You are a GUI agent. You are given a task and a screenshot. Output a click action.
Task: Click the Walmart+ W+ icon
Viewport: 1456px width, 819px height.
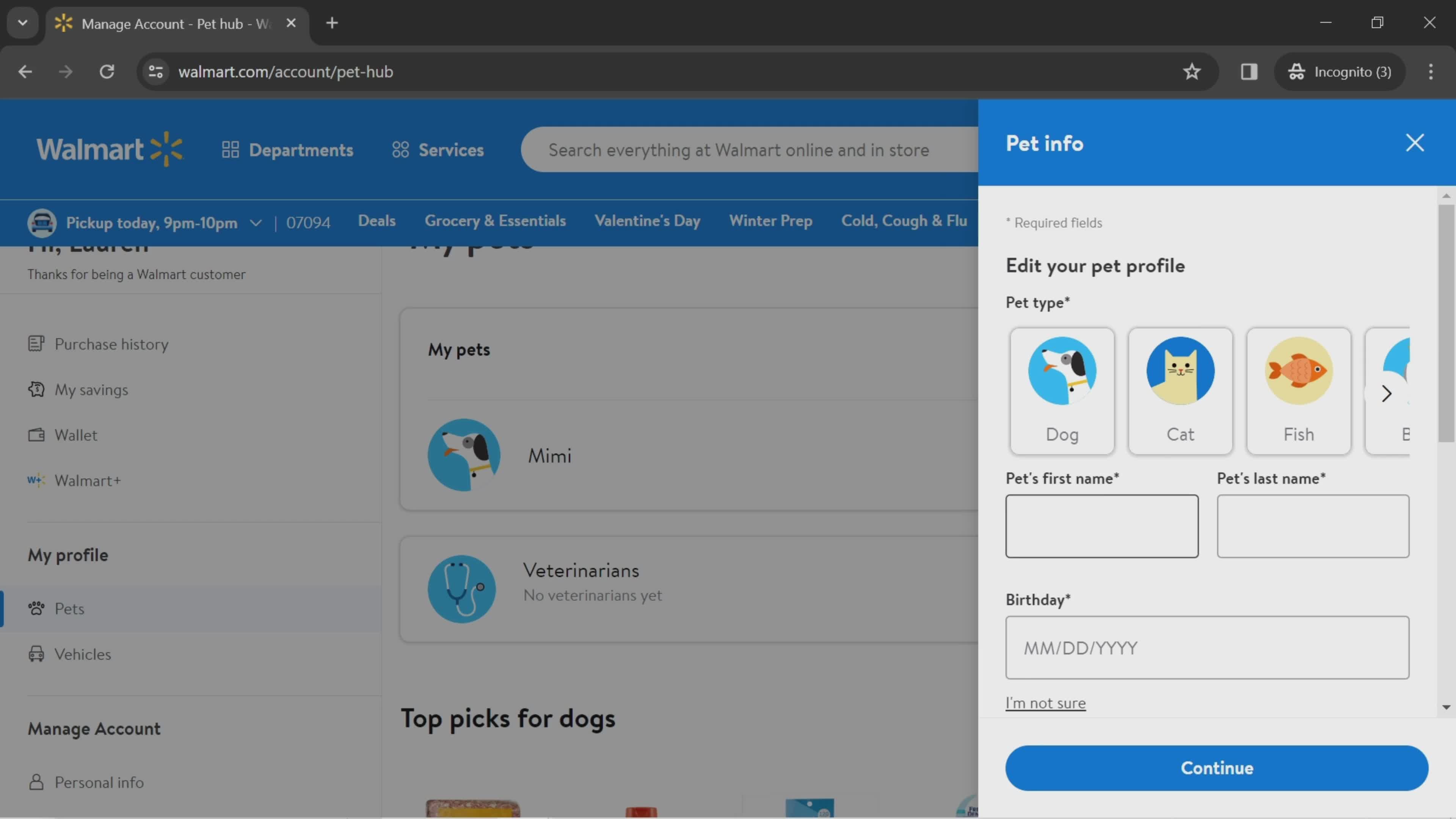pyautogui.click(x=36, y=480)
